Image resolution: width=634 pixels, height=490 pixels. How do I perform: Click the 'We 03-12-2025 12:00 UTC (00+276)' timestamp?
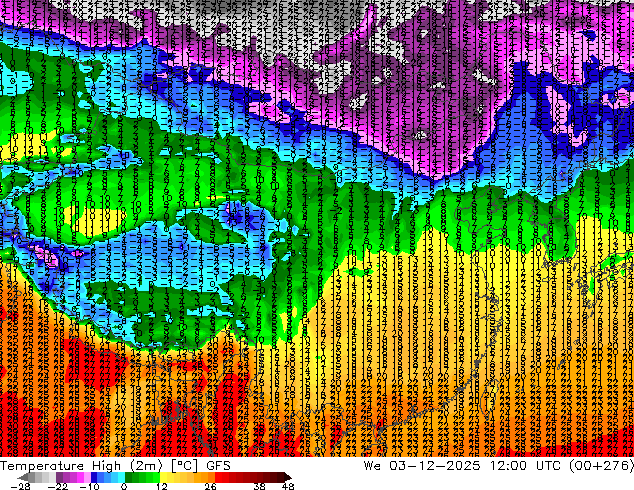[498, 465]
